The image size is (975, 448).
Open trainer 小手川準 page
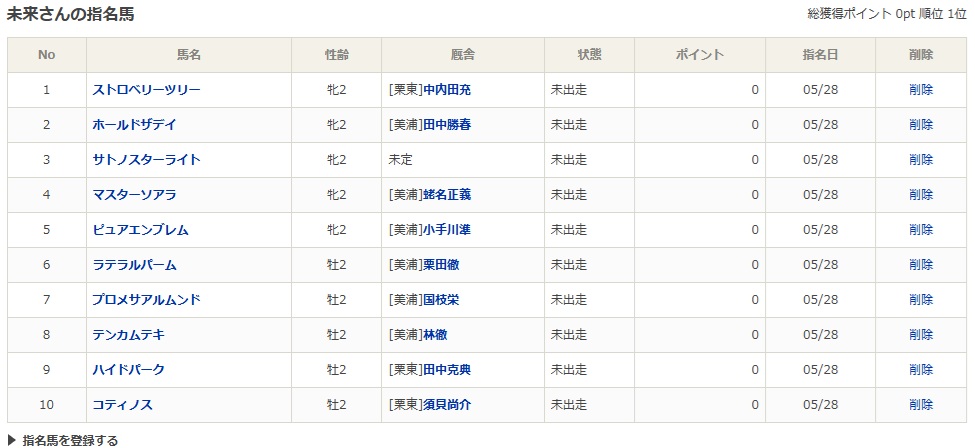tap(447, 230)
